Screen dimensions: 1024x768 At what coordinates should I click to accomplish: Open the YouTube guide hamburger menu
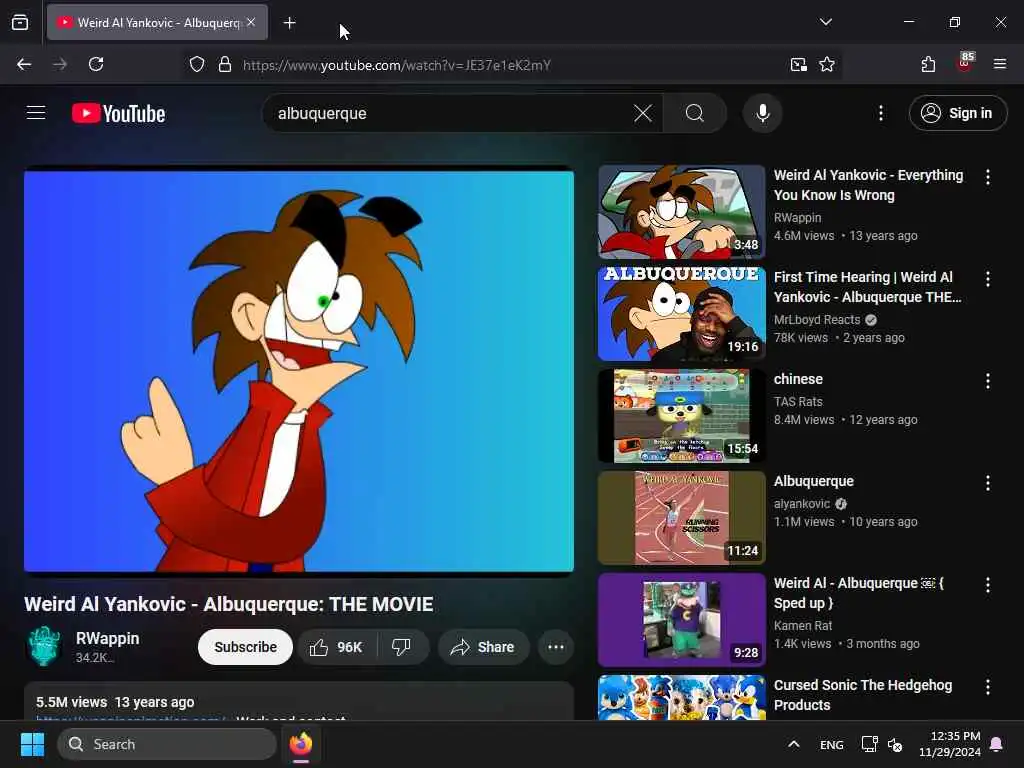click(x=36, y=113)
